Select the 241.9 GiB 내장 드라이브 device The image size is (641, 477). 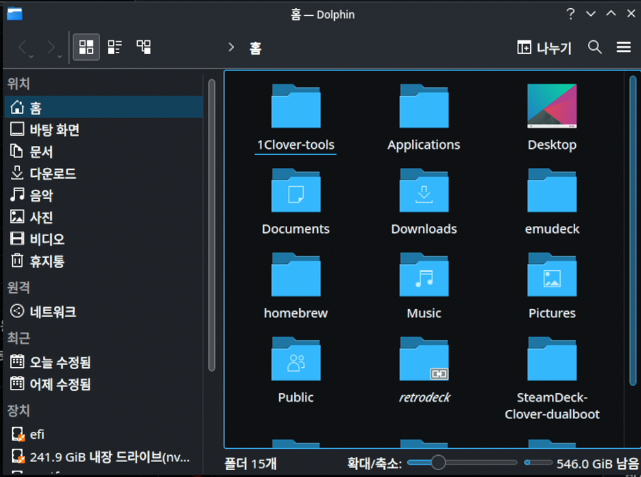point(104,457)
